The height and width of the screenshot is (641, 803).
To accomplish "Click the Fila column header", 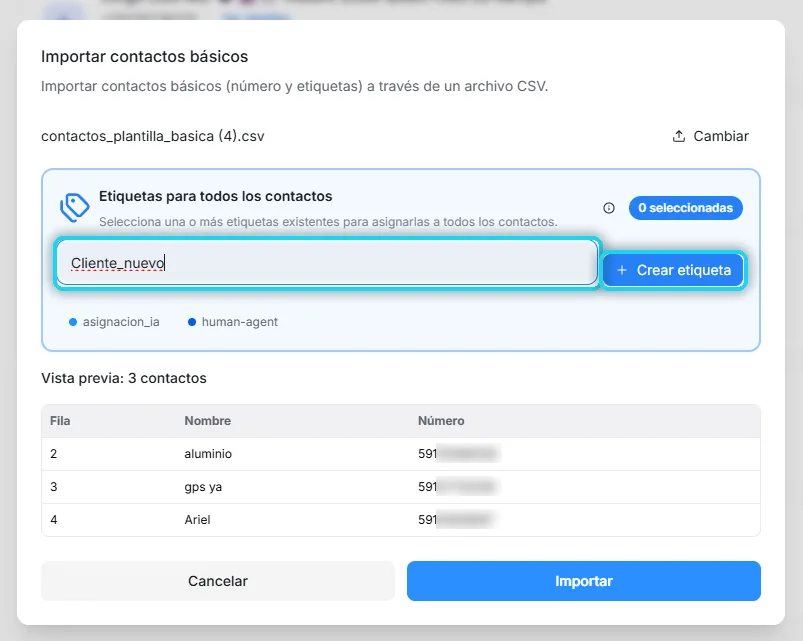I will 60,421.
